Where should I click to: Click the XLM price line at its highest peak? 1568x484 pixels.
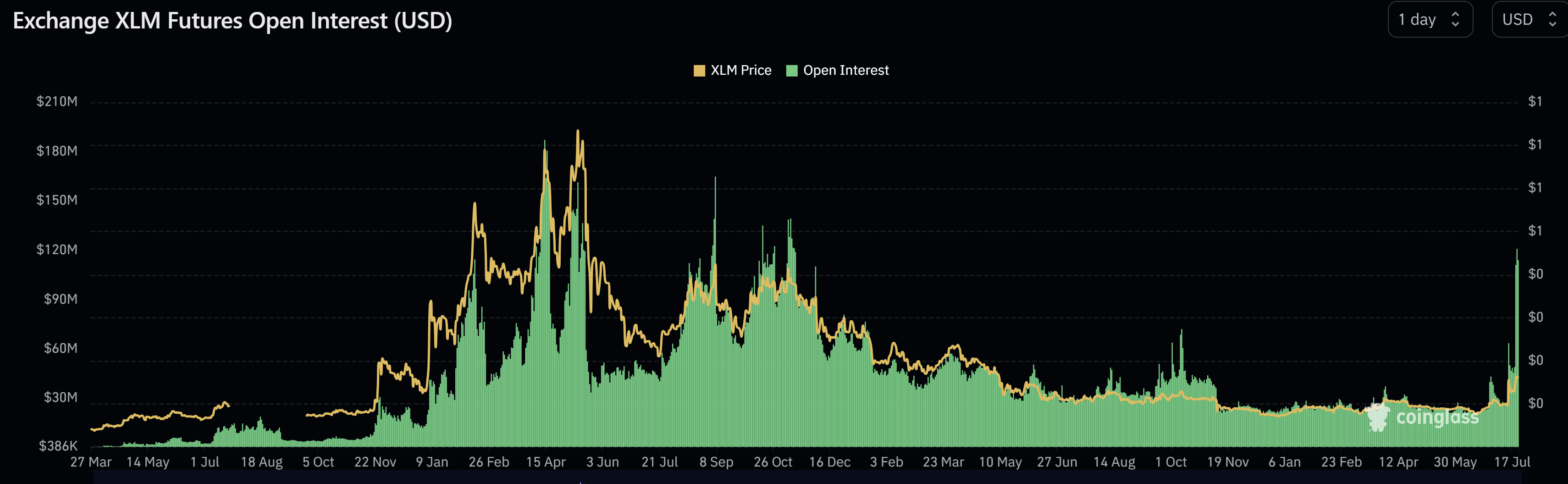pos(577,131)
